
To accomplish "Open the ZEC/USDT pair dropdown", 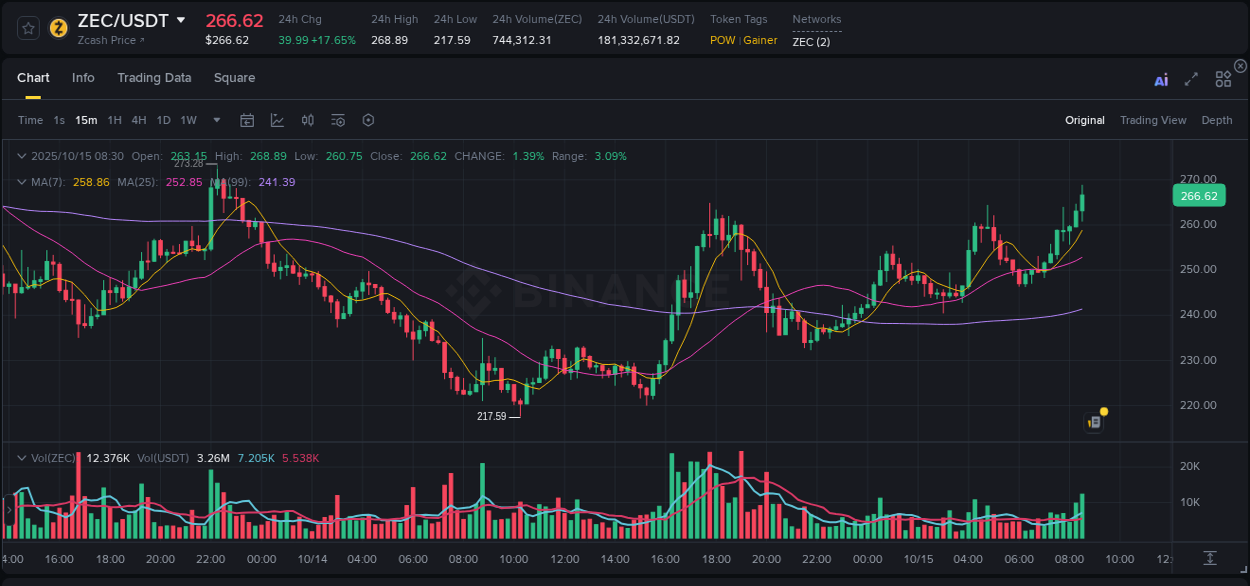I will pyautogui.click(x=181, y=19).
